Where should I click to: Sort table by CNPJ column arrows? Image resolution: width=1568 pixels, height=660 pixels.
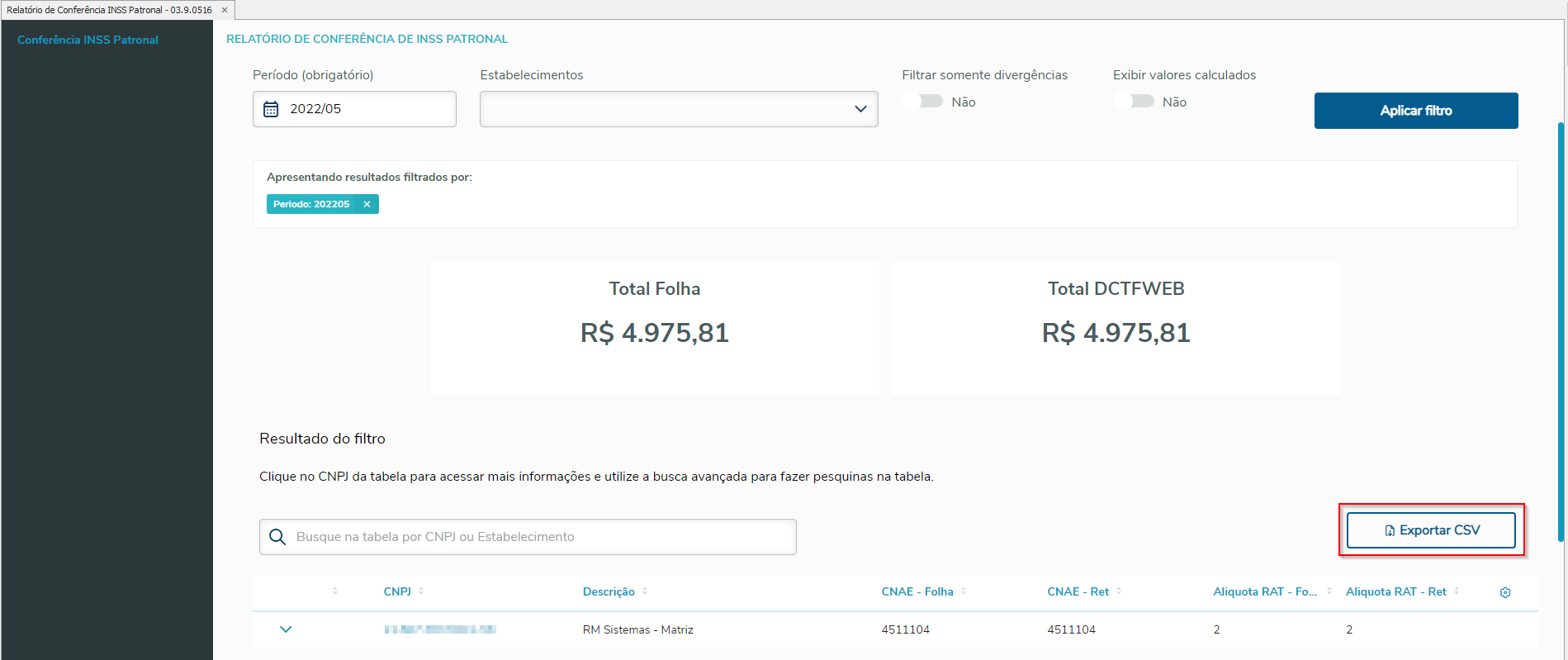coord(421,591)
